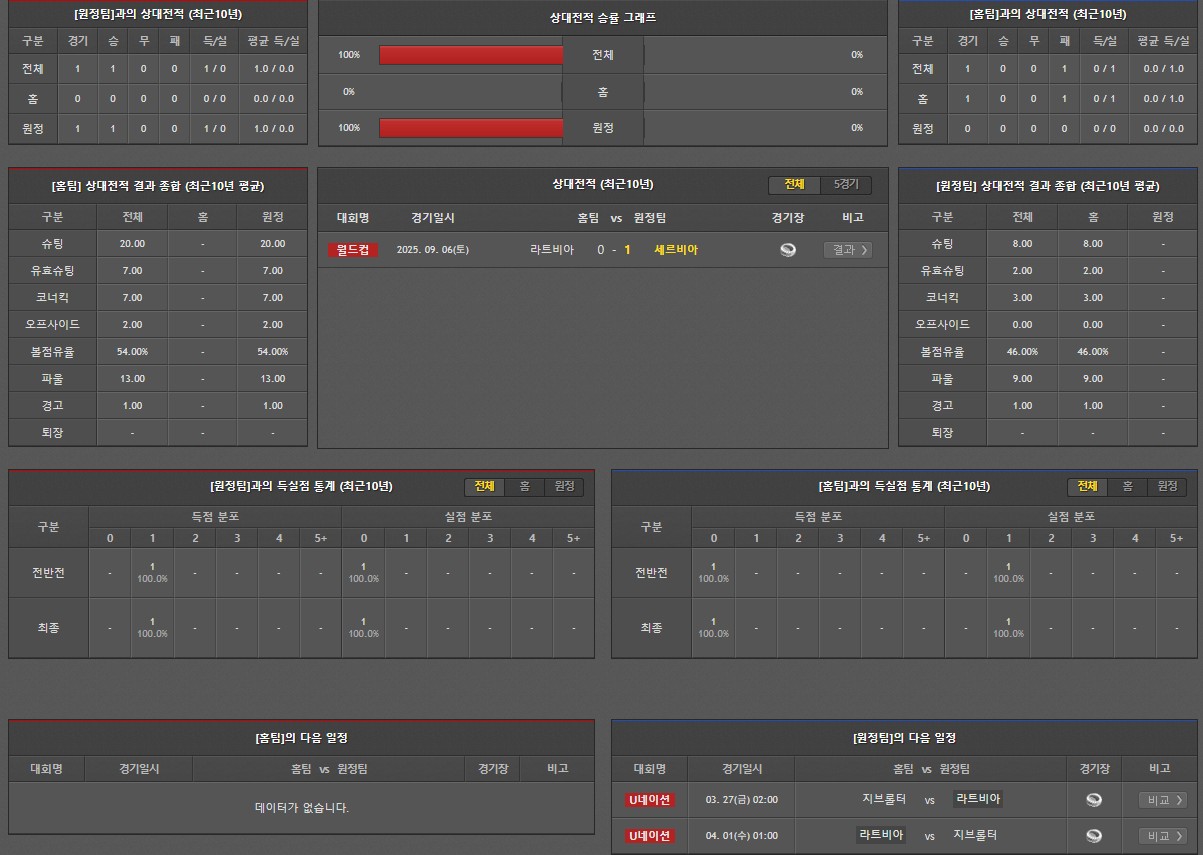Click the red 월드컵 competition badge

[x=353, y=250]
